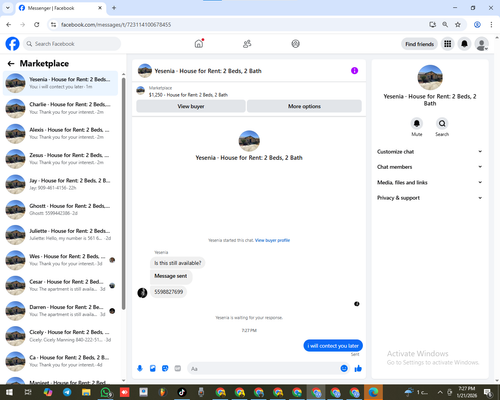Image resolution: width=500 pixels, height=400 pixels.
Task: Open Charlie House for Rent conversation
Action: click(x=60, y=108)
